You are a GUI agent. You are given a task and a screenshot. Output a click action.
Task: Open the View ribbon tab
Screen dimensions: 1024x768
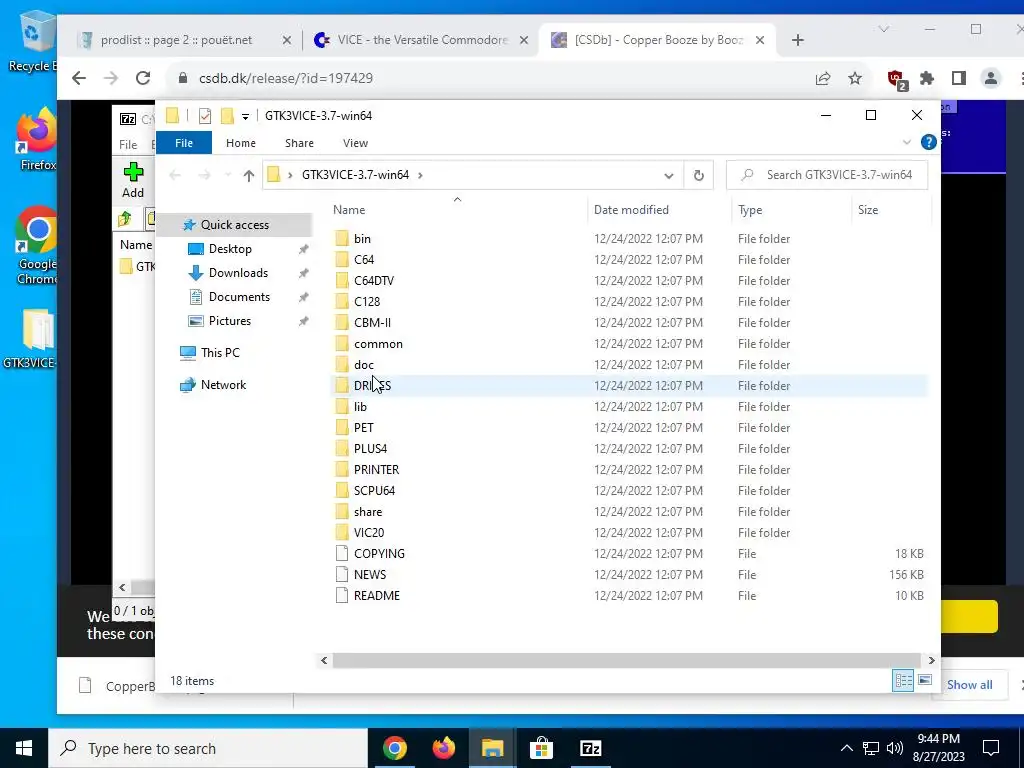[x=355, y=142]
